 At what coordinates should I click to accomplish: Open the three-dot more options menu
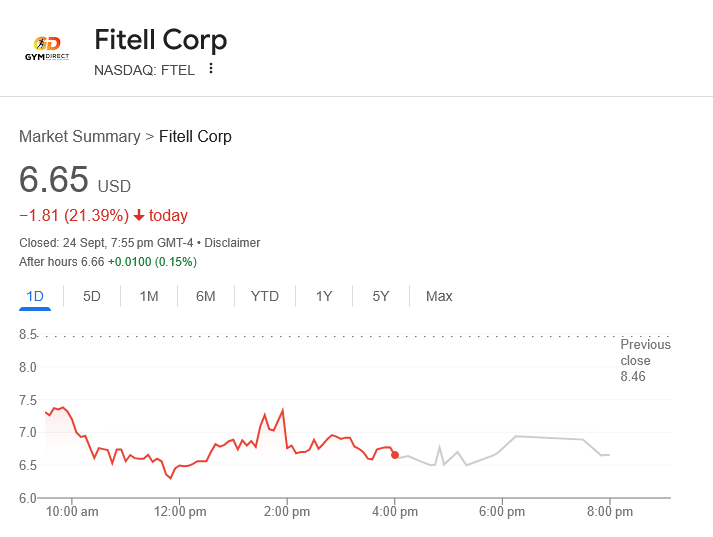(211, 69)
